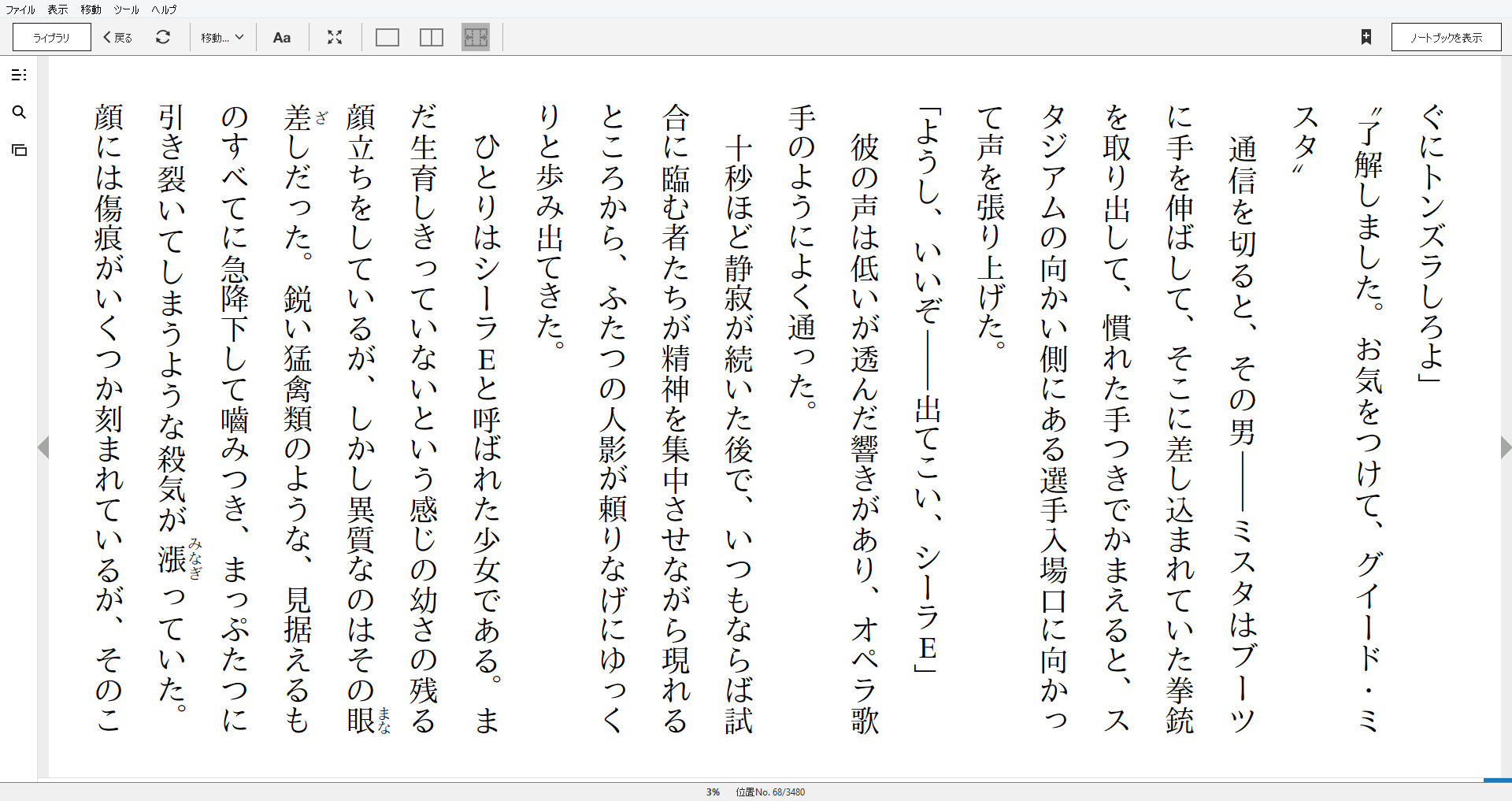Open the search magnifier in sidebar

click(x=20, y=113)
